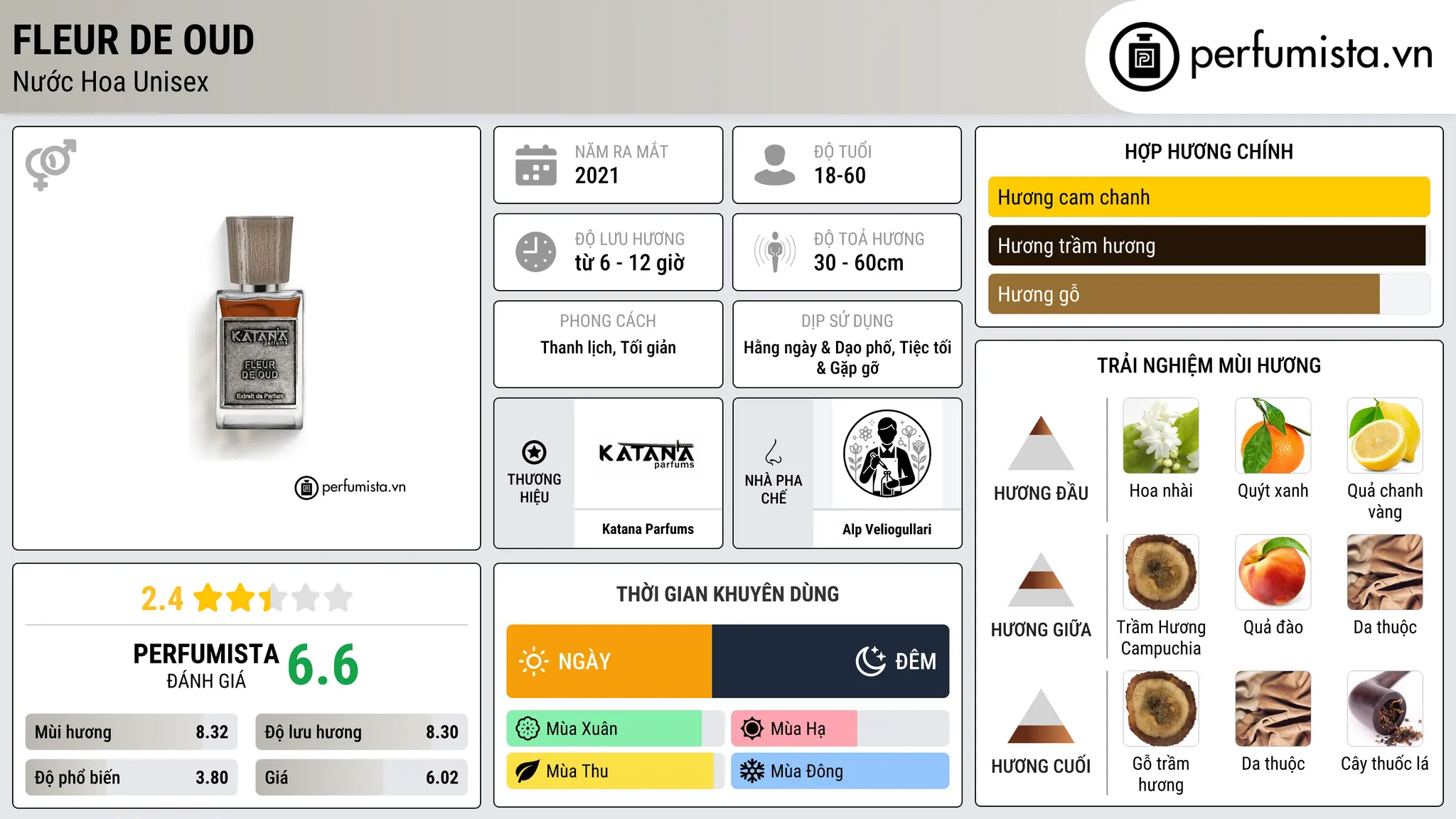Click the flower icon beside Mùa Xuân

click(528, 729)
